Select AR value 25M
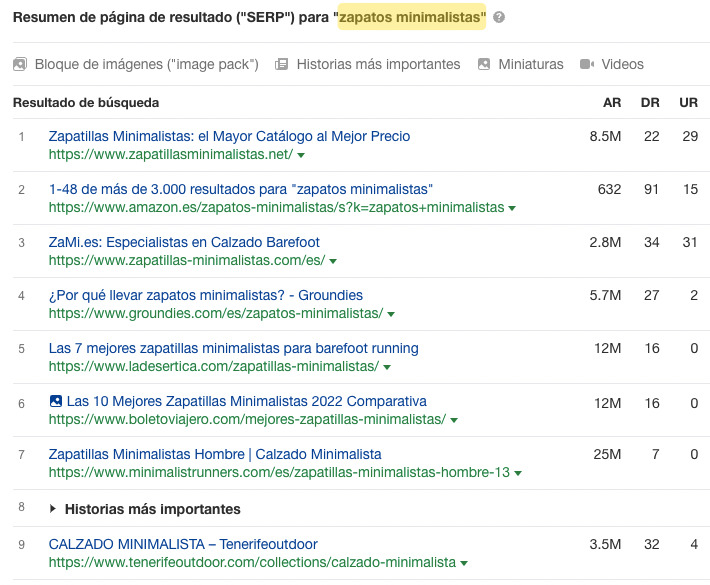The width and height of the screenshot is (710, 585). [607, 454]
